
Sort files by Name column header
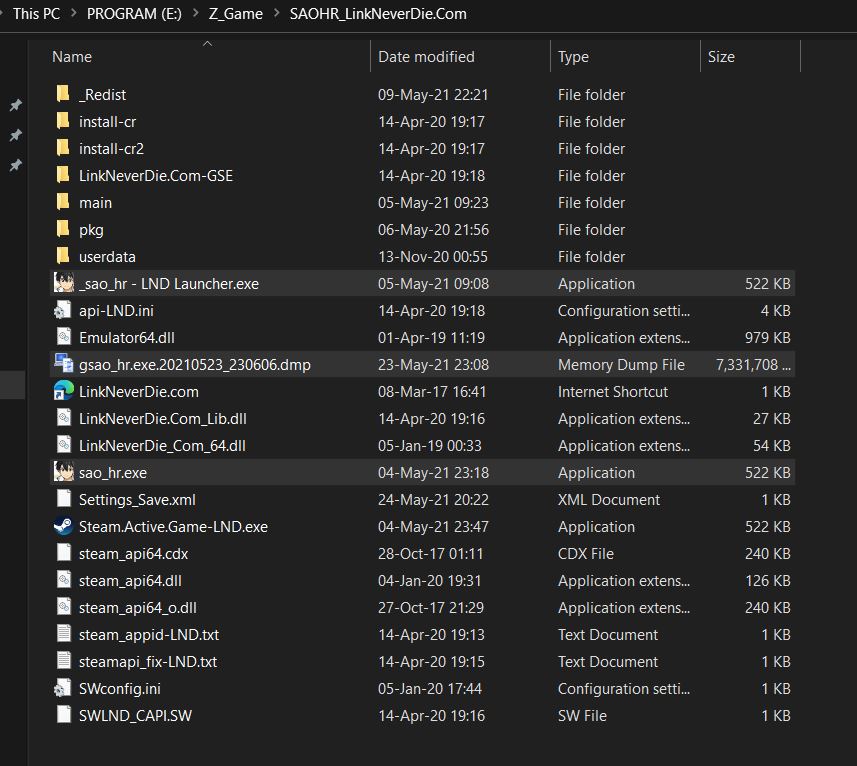(72, 57)
